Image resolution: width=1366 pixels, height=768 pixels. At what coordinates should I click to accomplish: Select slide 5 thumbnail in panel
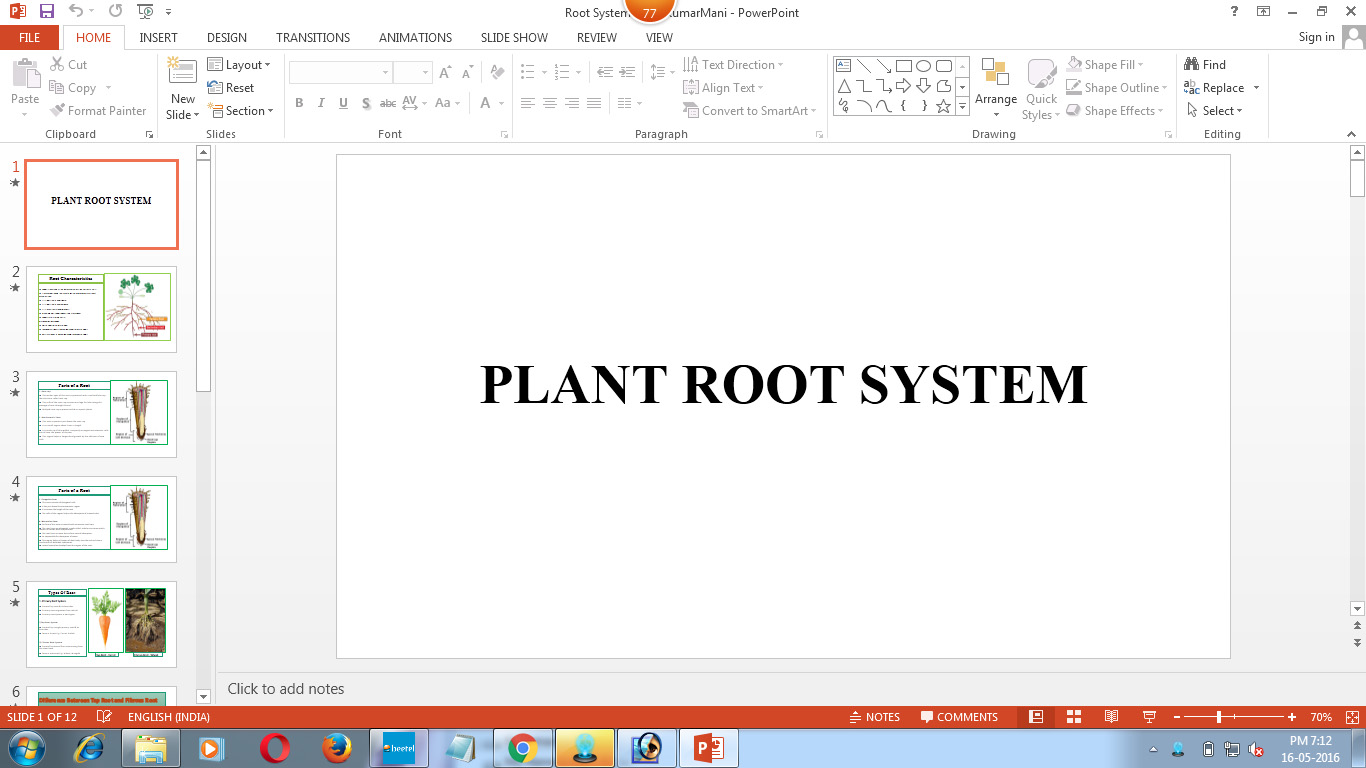point(101,624)
